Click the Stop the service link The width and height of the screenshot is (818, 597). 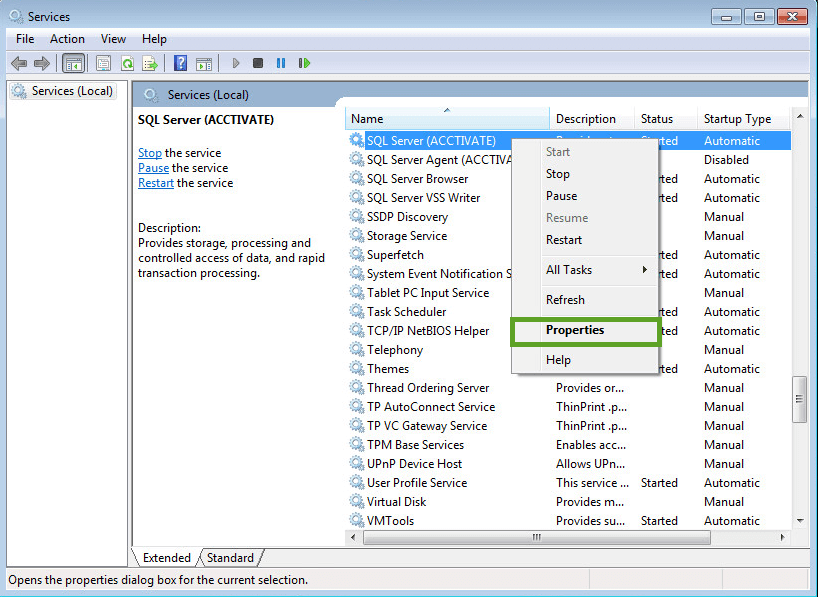pyautogui.click(x=150, y=153)
